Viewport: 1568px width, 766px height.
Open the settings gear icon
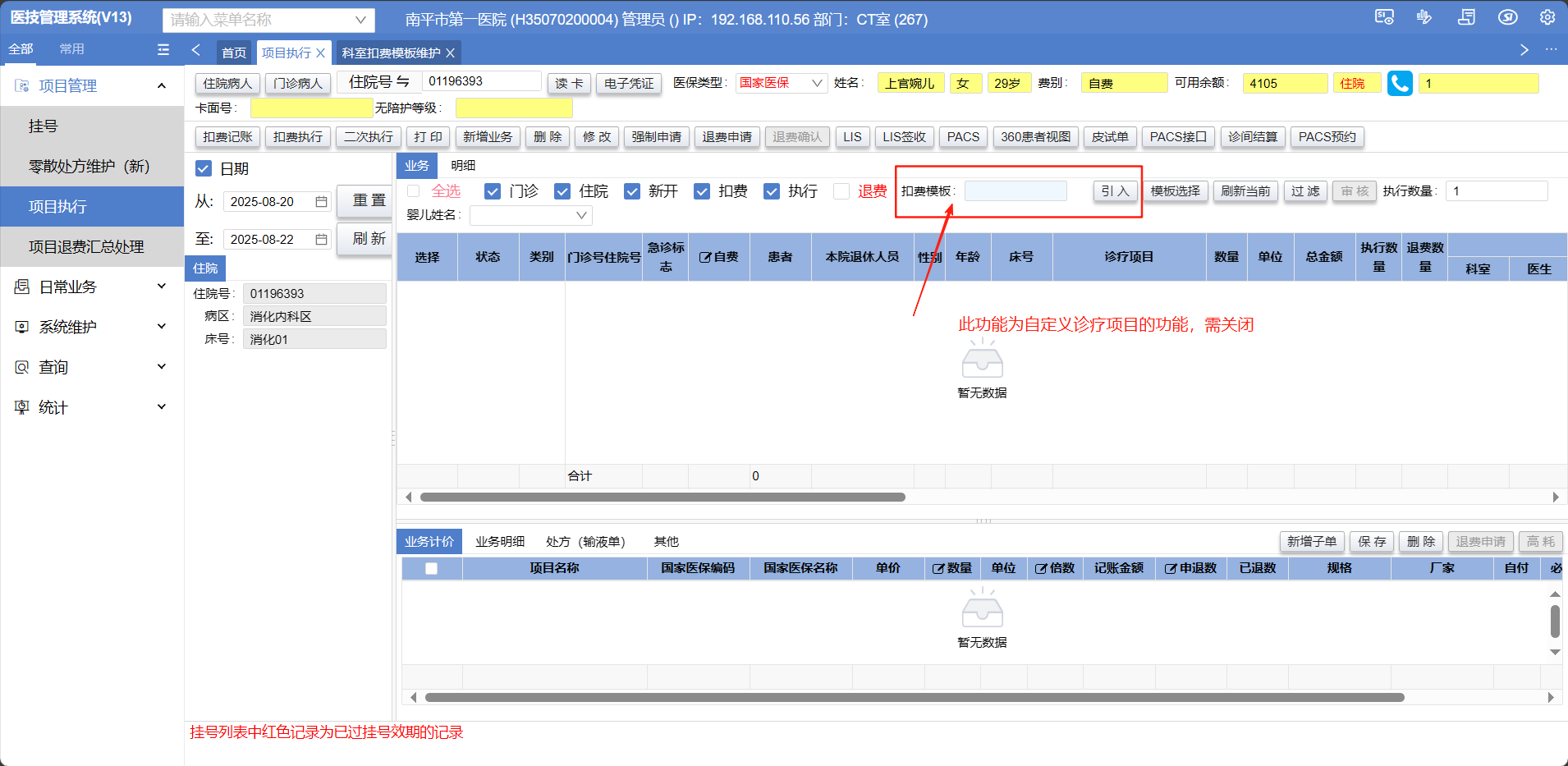click(x=1547, y=17)
